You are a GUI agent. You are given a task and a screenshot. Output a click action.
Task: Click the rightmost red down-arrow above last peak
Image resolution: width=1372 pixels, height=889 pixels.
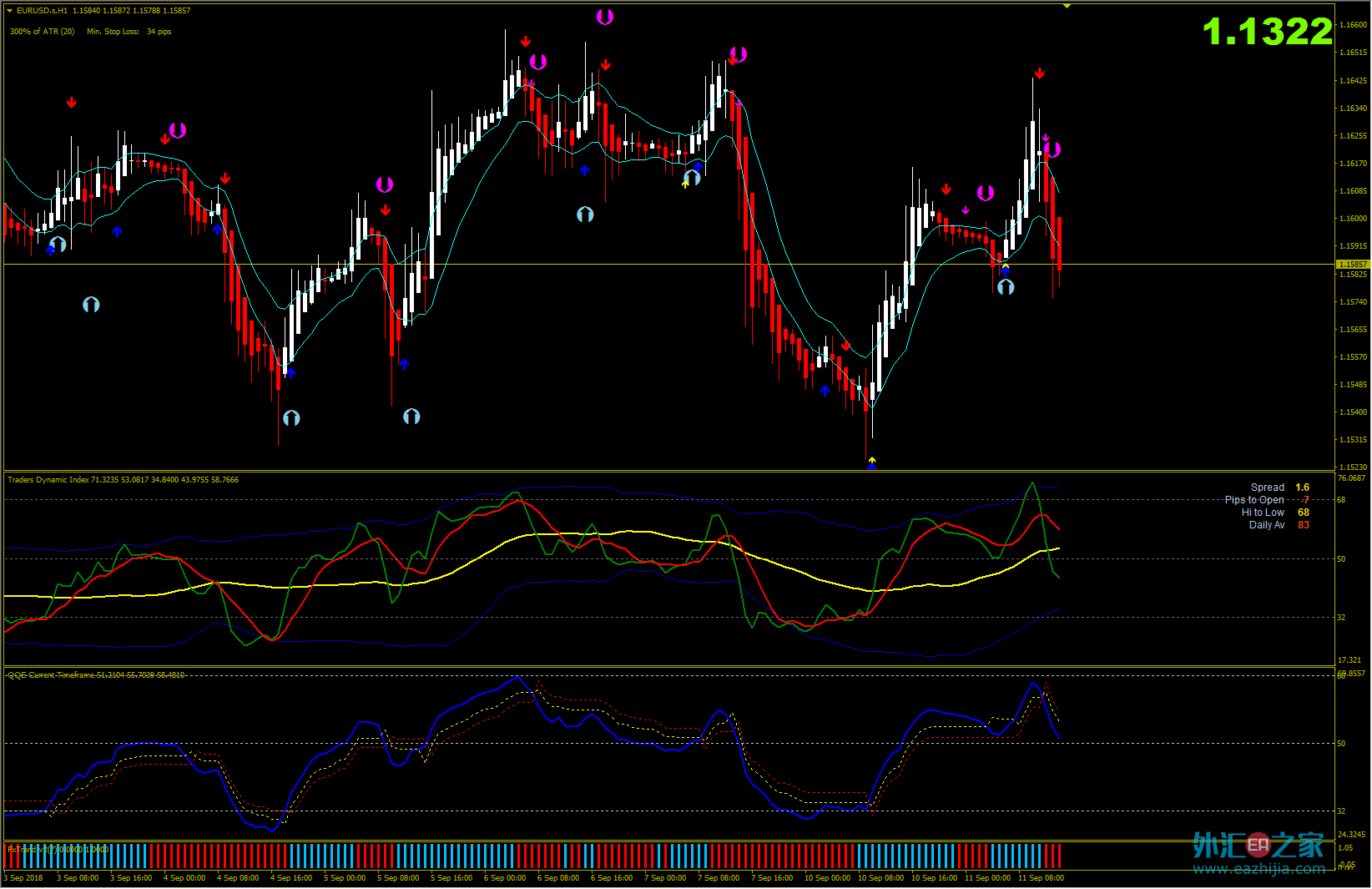click(x=1039, y=73)
